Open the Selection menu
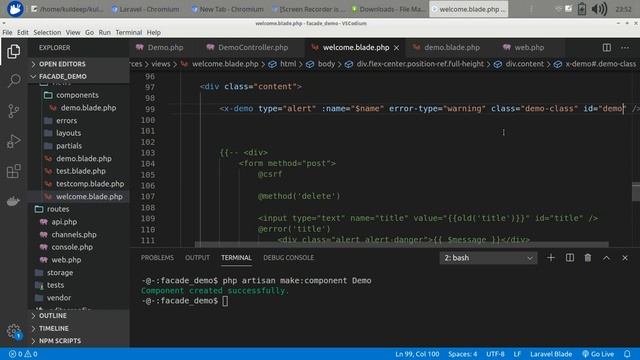 [47, 32]
